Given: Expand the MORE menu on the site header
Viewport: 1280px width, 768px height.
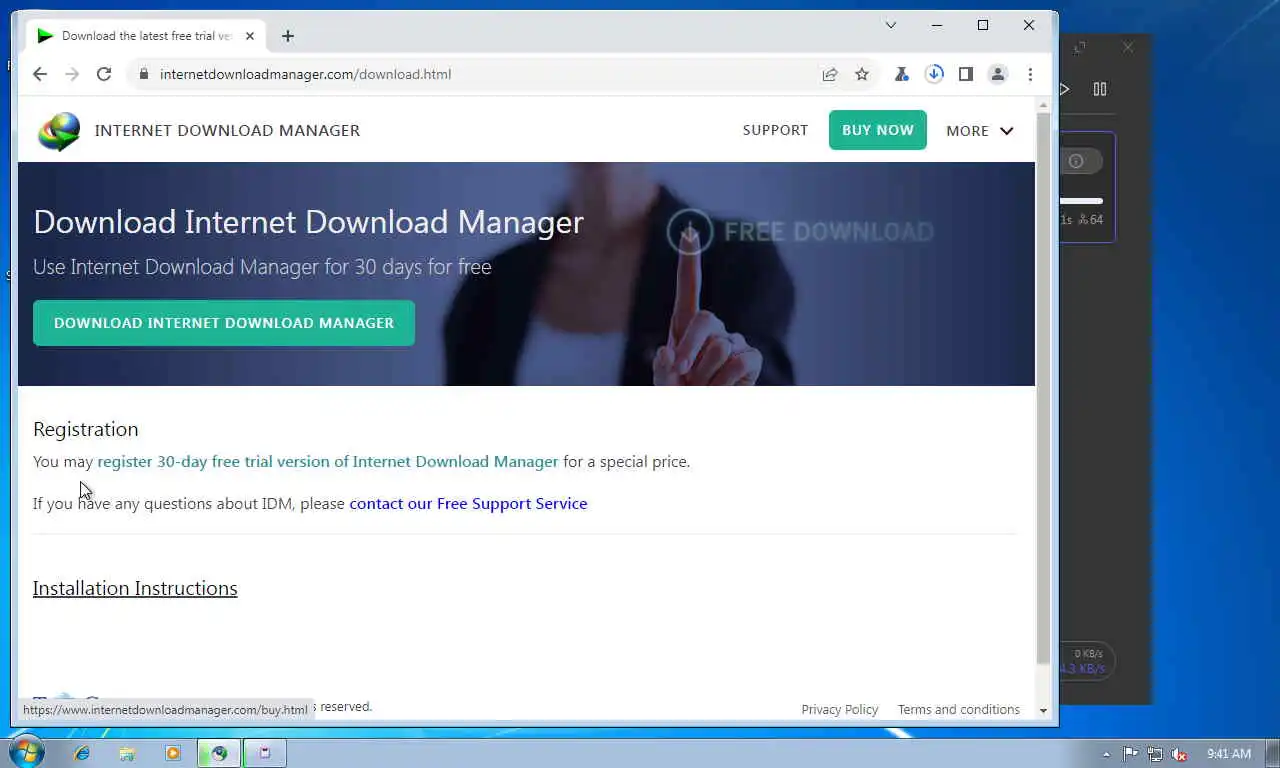Looking at the screenshot, I should (x=980, y=131).
